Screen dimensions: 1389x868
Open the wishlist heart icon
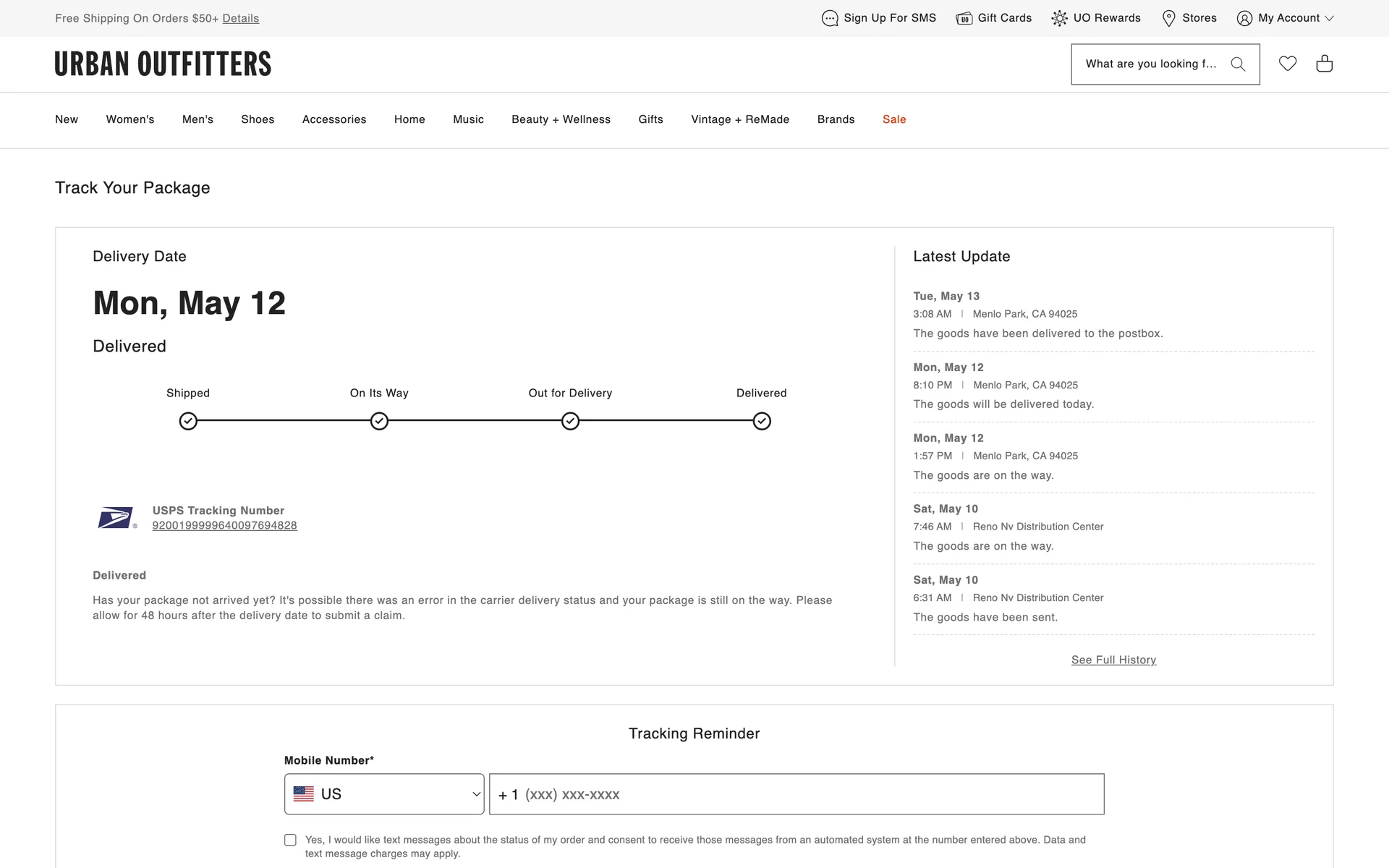click(1288, 64)
